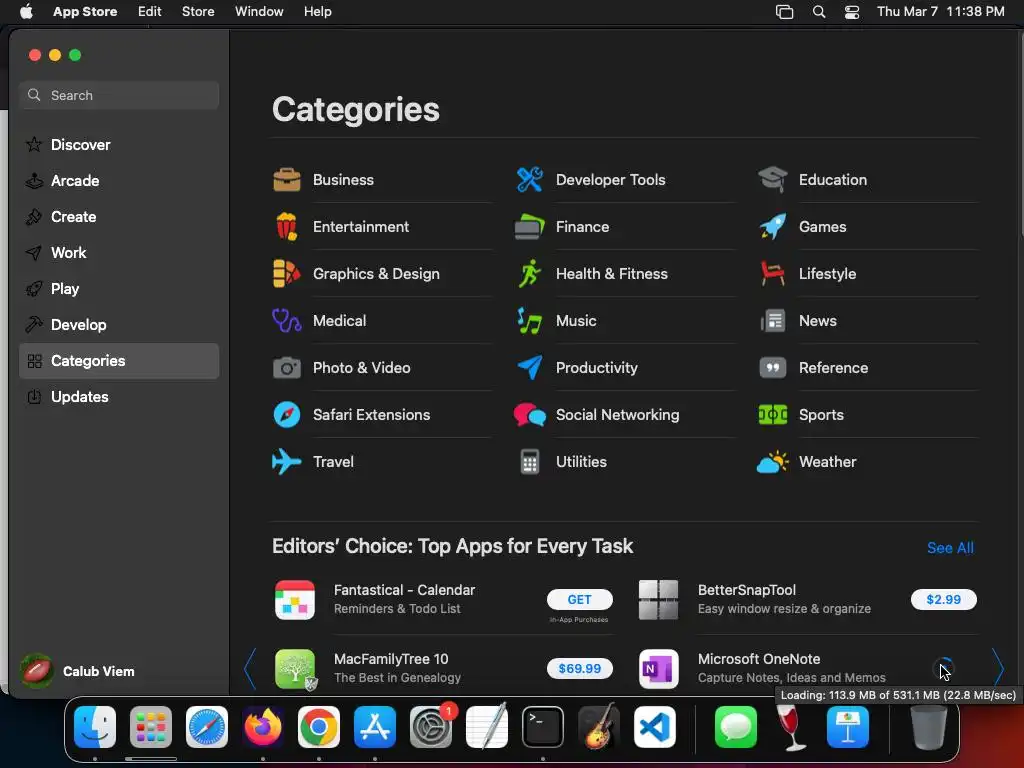1024x768 pixels.
Task: Launch Firefox from the Dock
Action: coord(263,727)
